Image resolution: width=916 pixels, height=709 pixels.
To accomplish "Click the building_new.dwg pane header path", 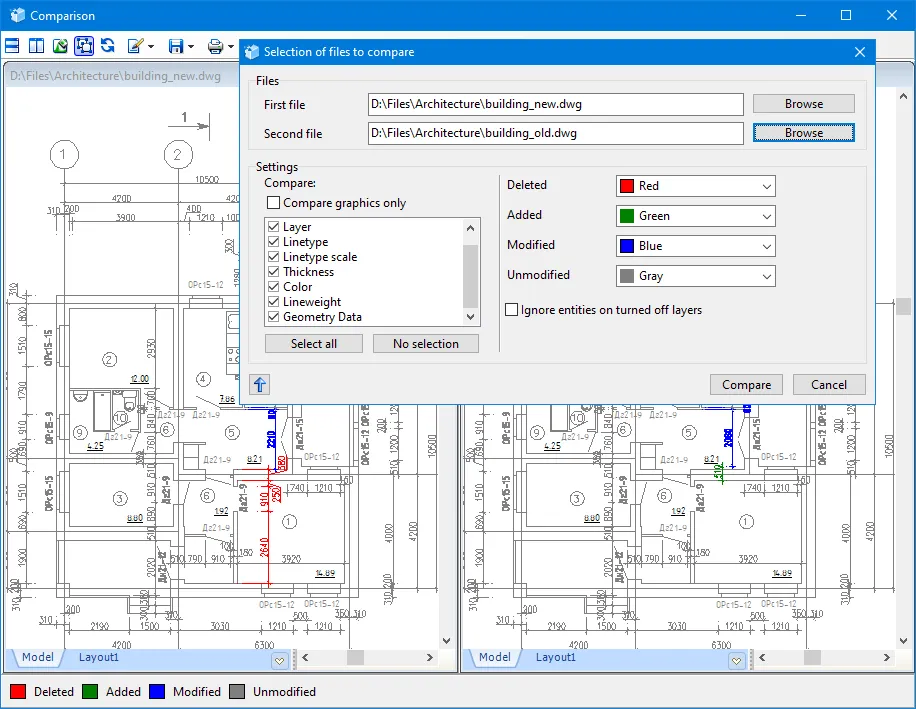I will [116, 76].
